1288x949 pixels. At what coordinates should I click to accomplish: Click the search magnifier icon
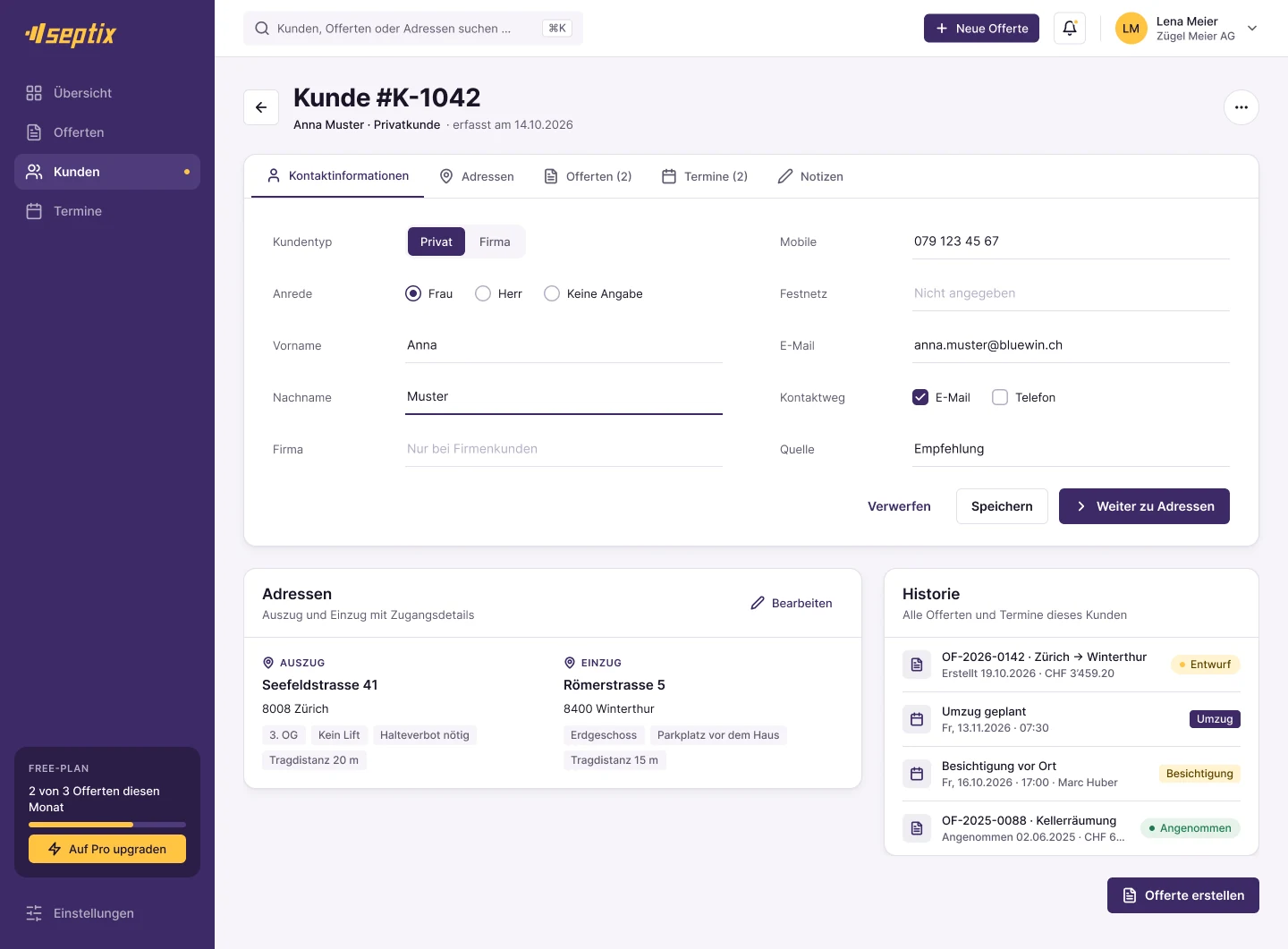pyautogui.click(x=262, y=29)
